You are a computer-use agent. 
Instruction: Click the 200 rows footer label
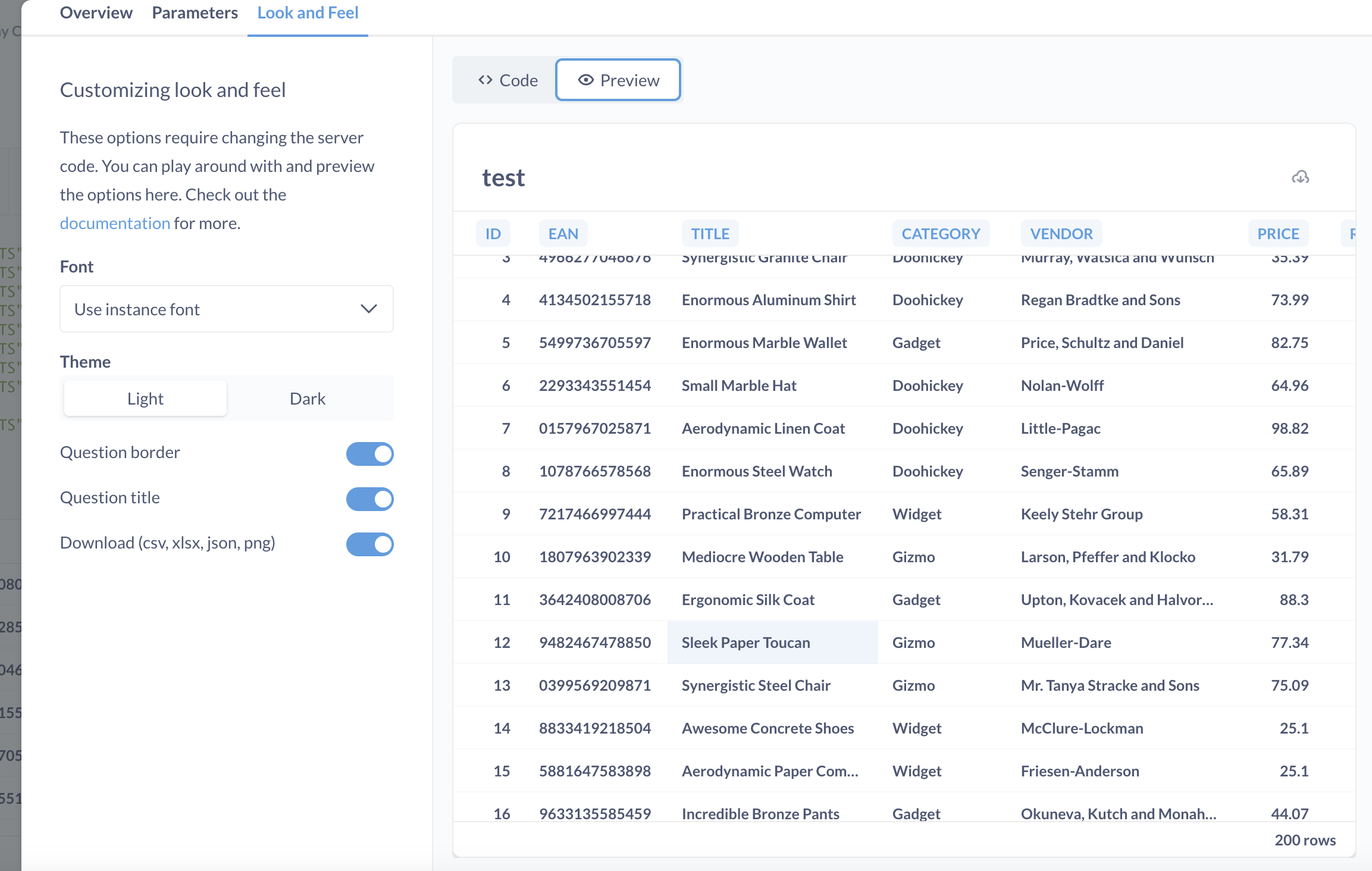coord(1304,840)
